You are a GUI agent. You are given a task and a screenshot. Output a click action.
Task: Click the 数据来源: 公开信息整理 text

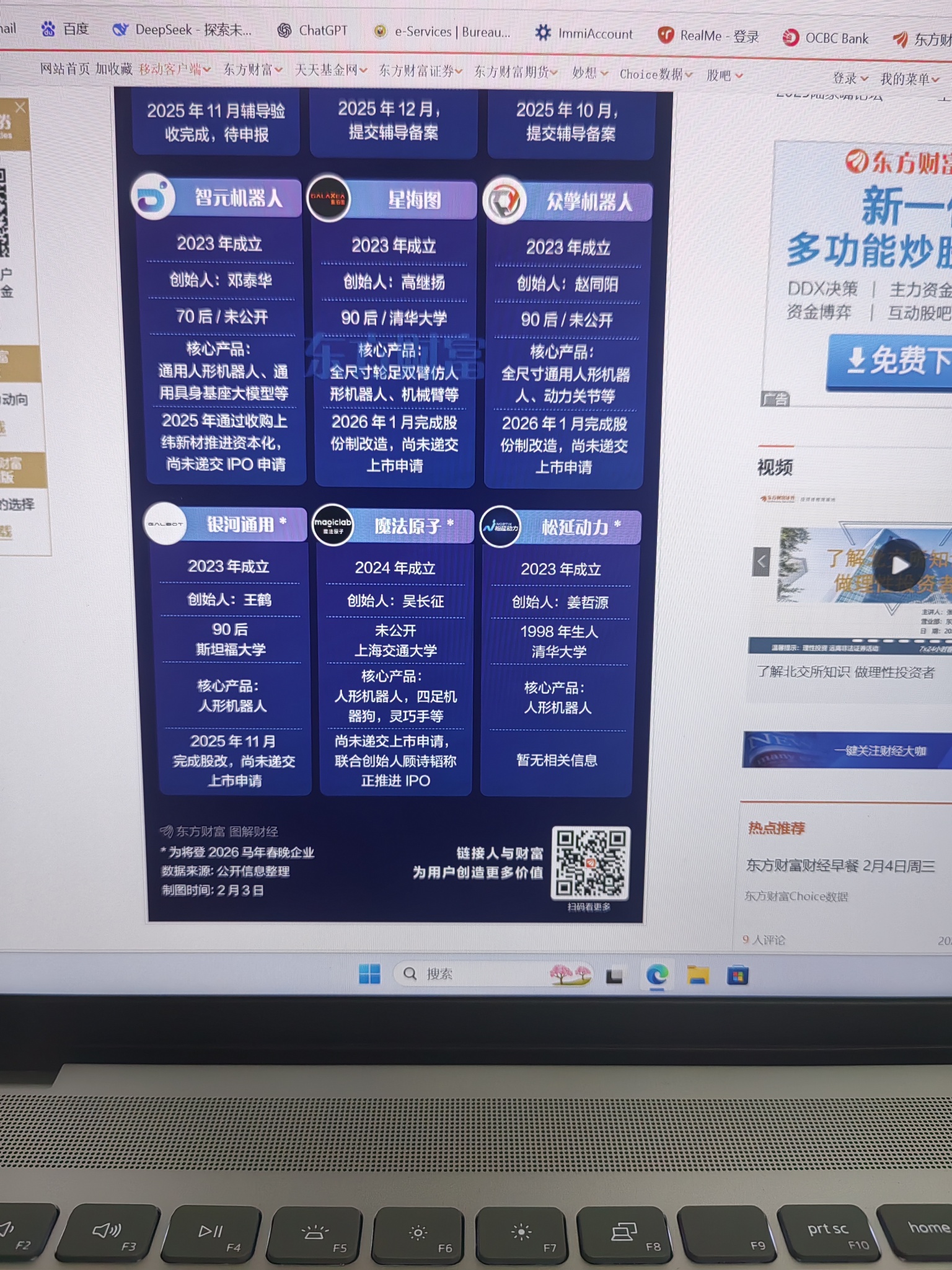(225, 871)
